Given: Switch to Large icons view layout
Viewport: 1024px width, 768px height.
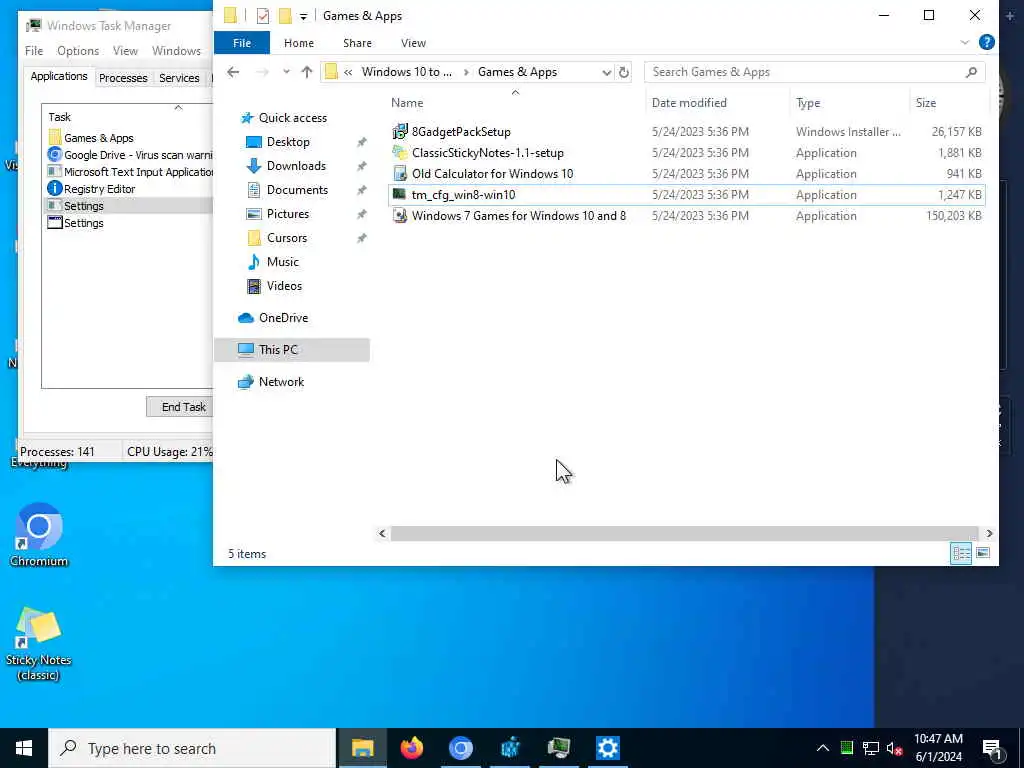Looking at the screenshot, I should tap(983, 553).
